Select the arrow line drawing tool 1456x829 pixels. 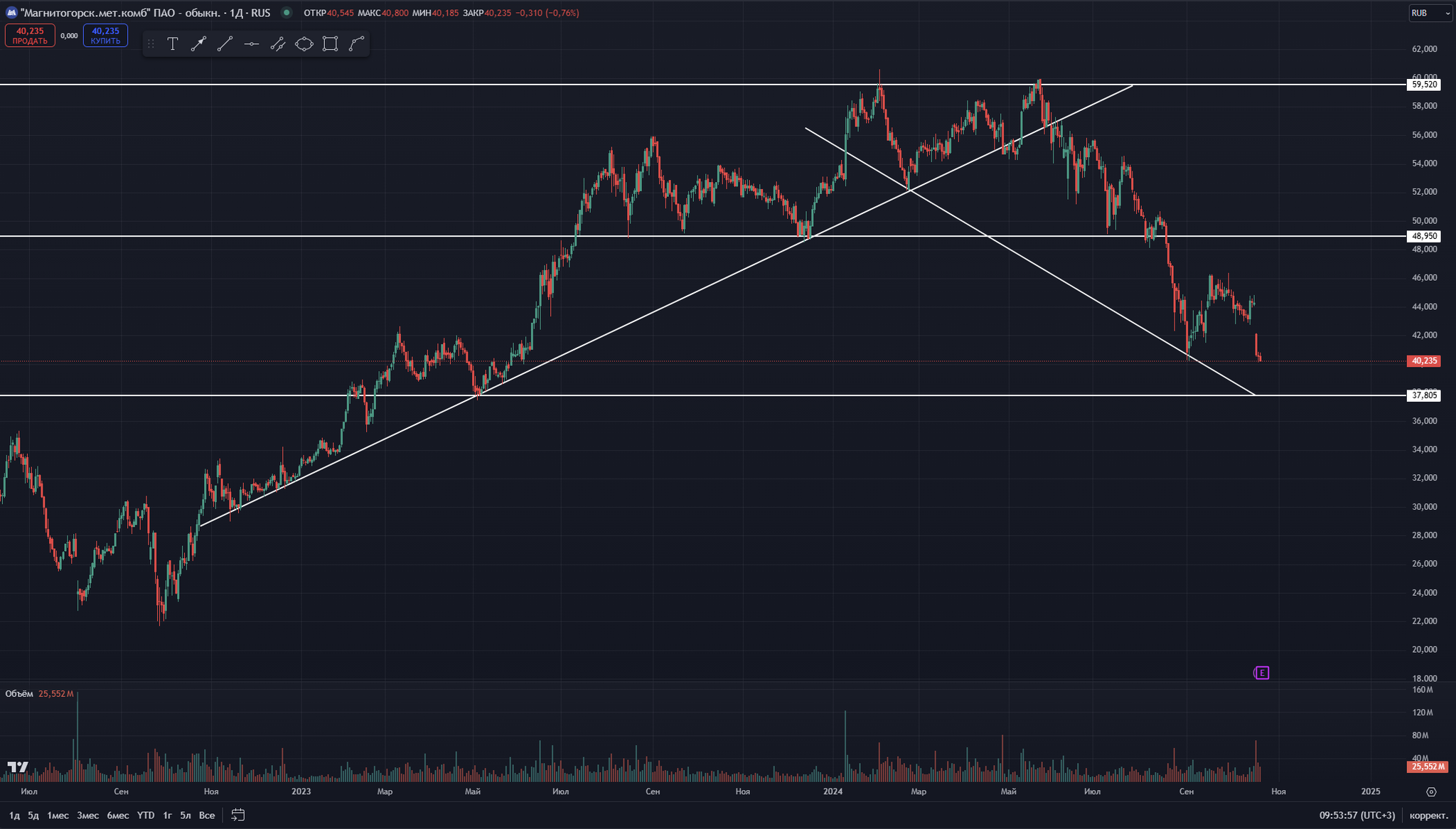pos(198,44)
